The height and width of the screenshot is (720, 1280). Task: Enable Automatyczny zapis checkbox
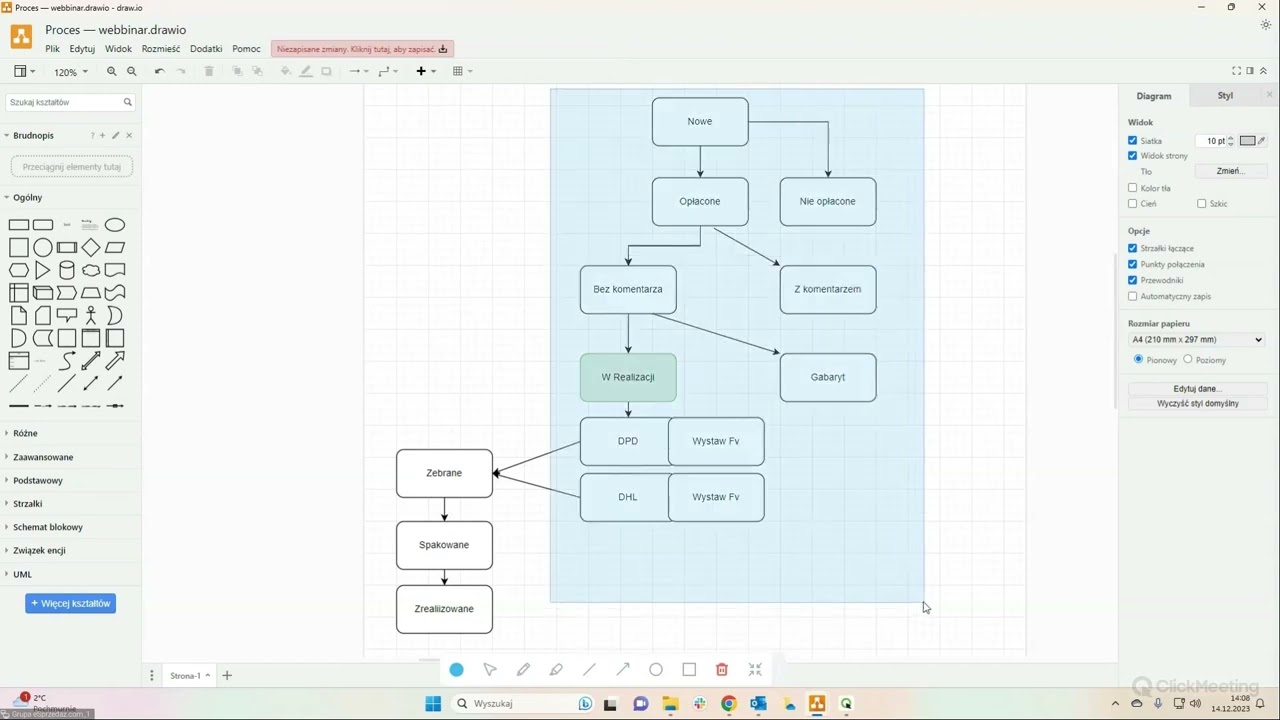[x=1133, y=296]
